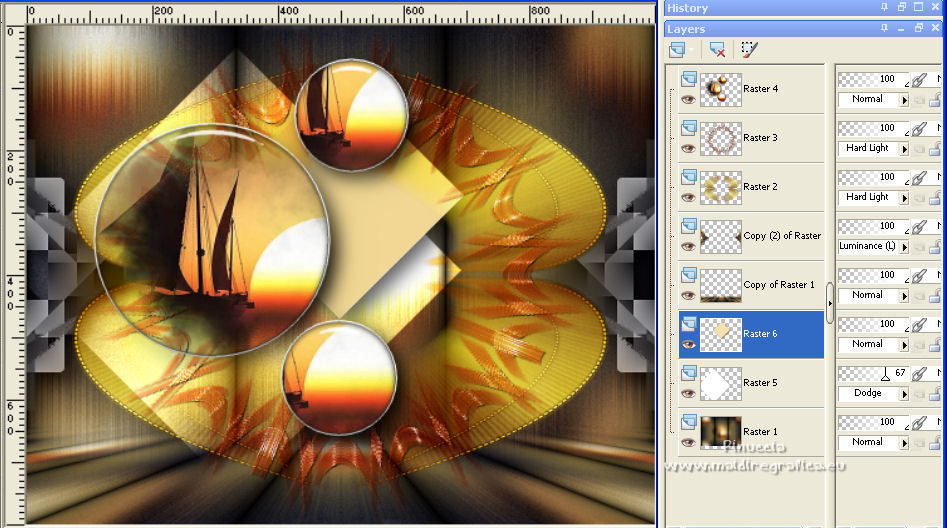Adjust Raster 6 opacity slider at 100
Screen dimensions: 947x528
(x=873, y=324)
